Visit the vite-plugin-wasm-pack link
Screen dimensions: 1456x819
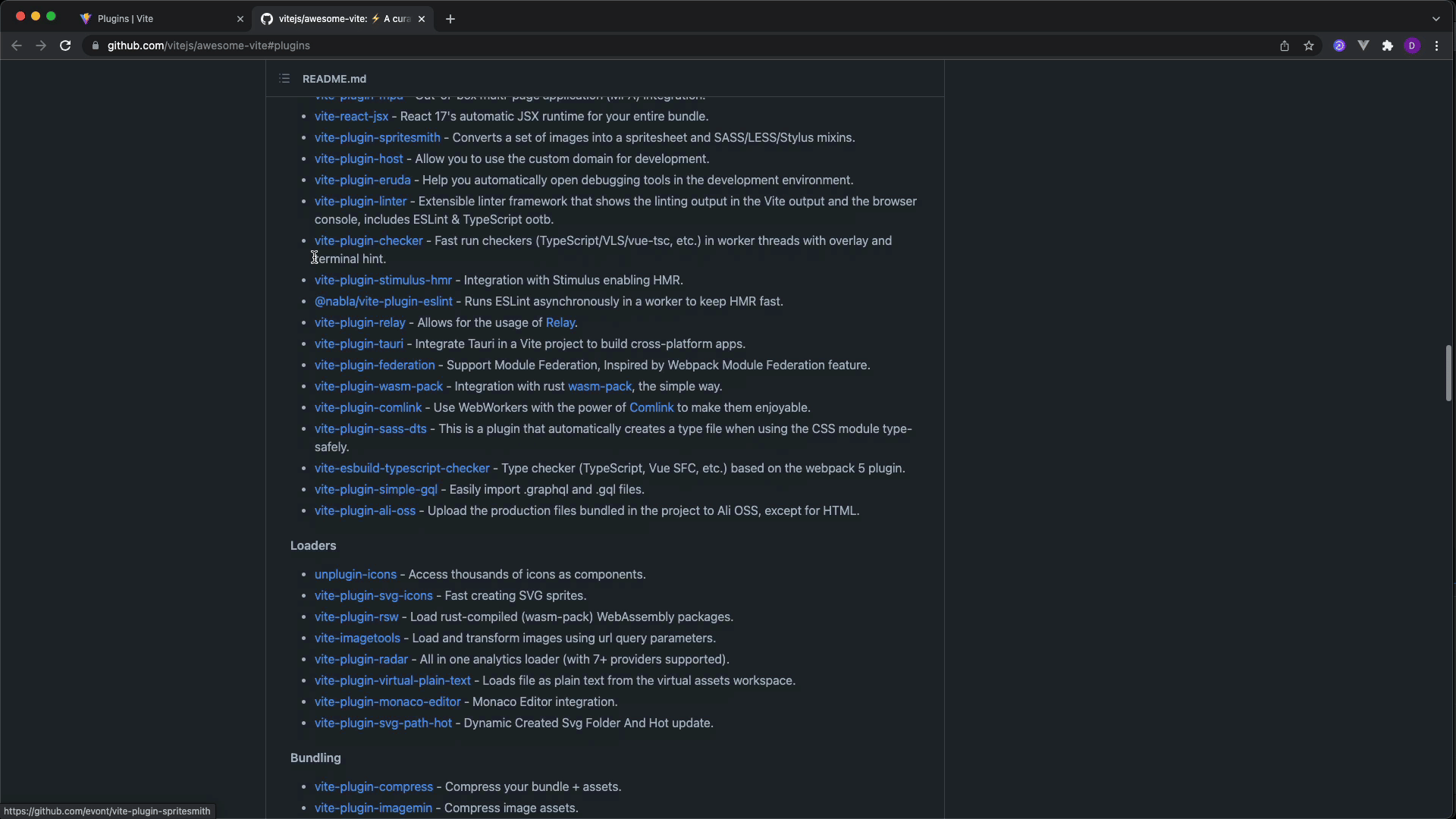click(x=378, y=386)
